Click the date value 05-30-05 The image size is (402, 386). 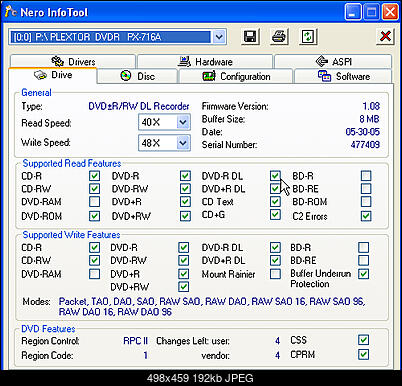[x=362, y=132]
